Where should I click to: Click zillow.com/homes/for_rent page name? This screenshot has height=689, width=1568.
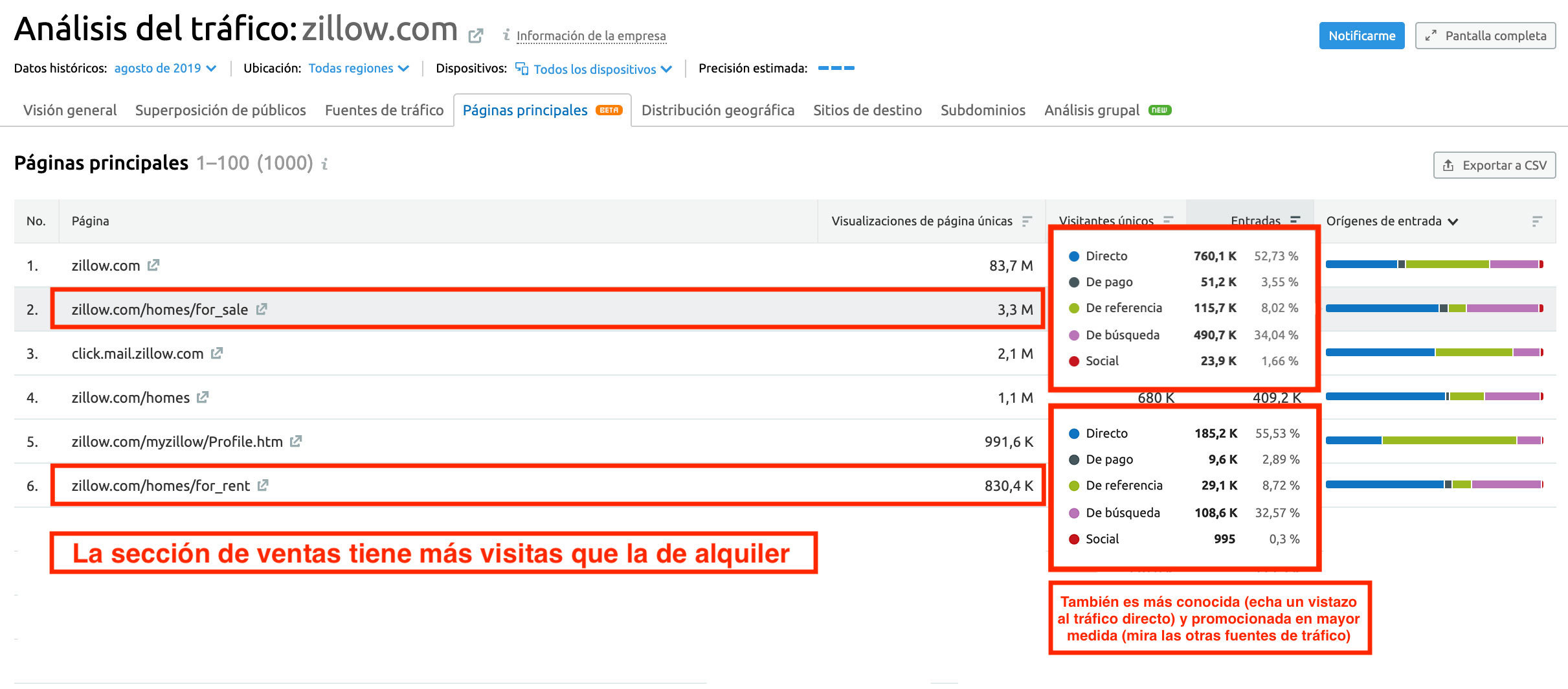coord(161,486)
